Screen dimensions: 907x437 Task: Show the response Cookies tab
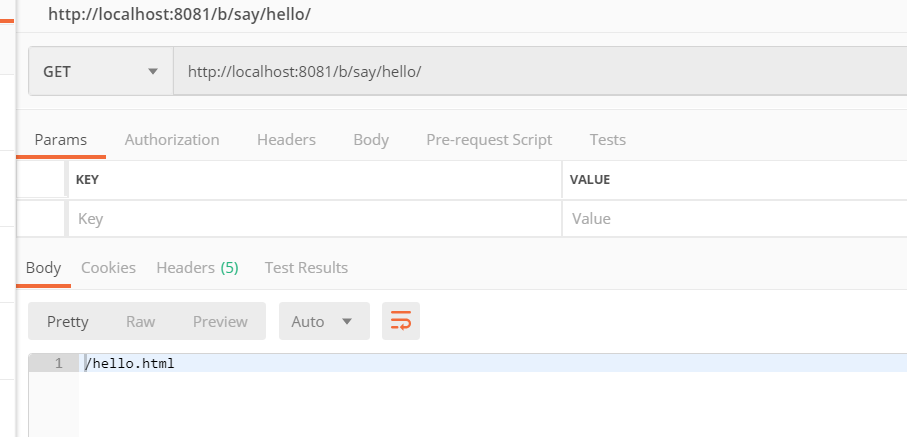pos(108,268)
